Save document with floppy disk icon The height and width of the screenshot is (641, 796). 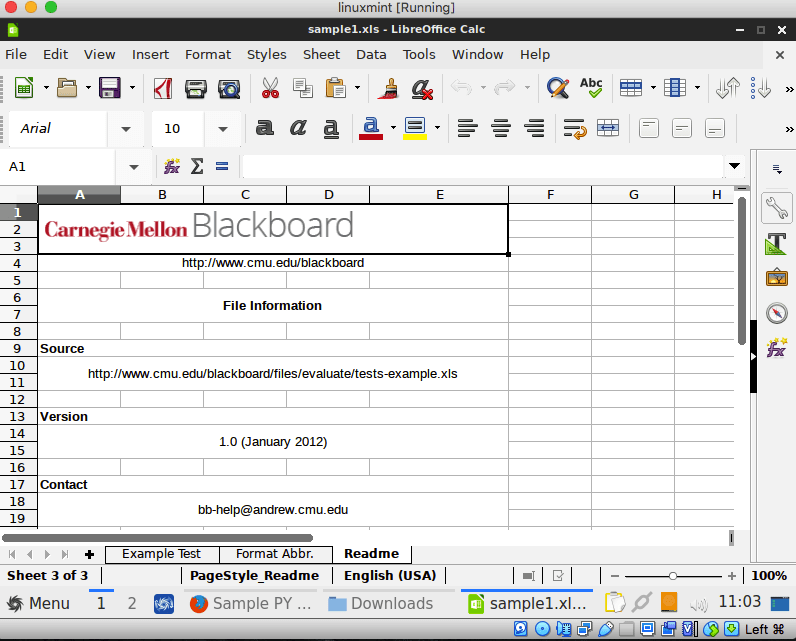[110, 88]
